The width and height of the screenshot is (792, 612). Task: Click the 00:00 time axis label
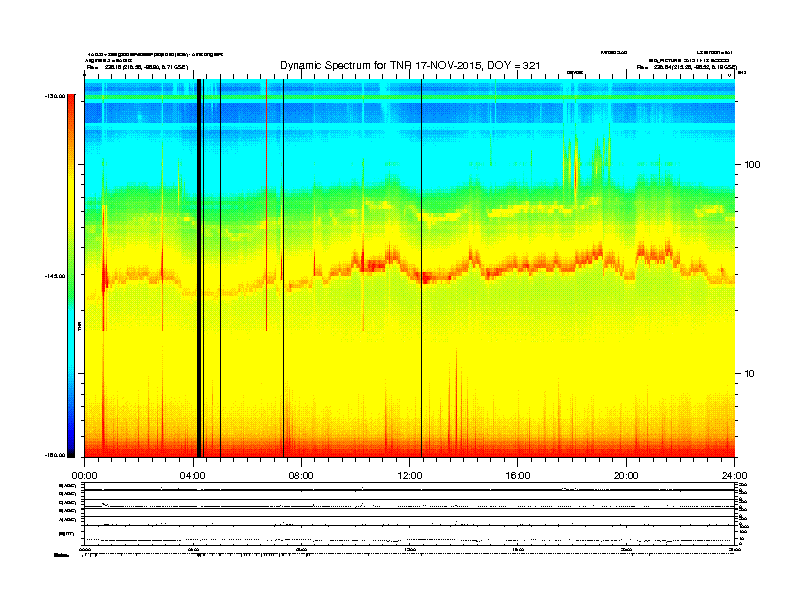84,476
